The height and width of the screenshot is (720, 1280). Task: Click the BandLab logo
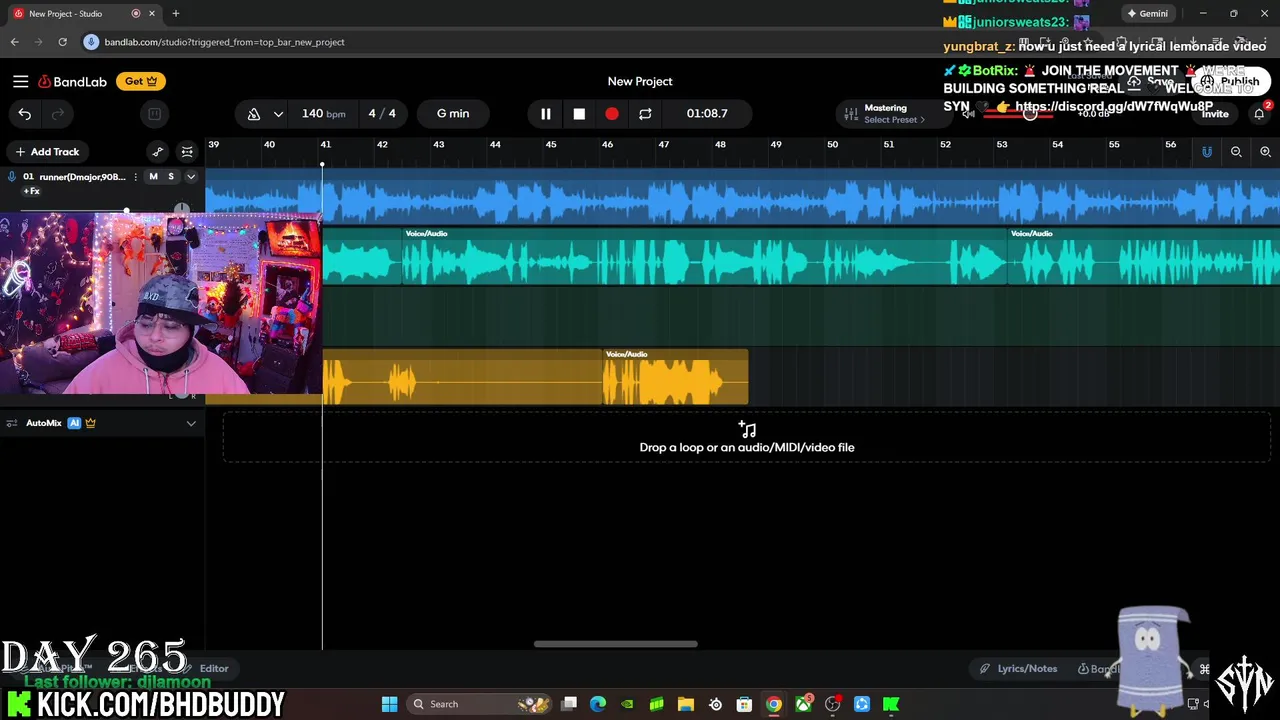(73, 81)
